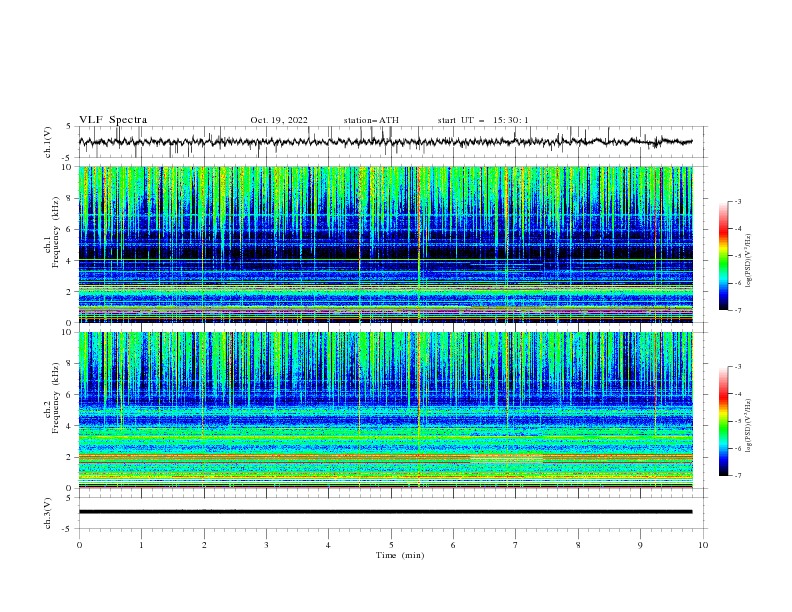Click the ch.1 color bar "log(PSD)(V²/Hz)" label
This screenshot has width=792, height=612.
pos(749,261)
